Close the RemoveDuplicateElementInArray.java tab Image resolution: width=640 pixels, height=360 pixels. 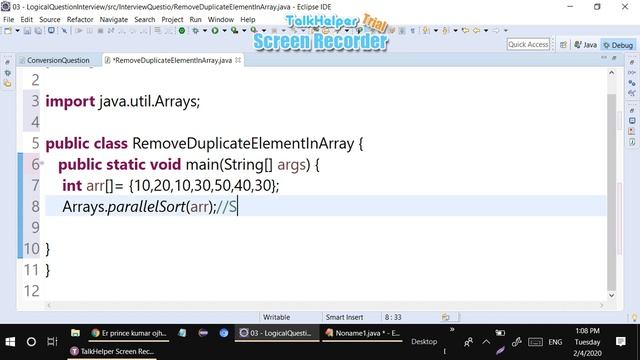point(238,60)
